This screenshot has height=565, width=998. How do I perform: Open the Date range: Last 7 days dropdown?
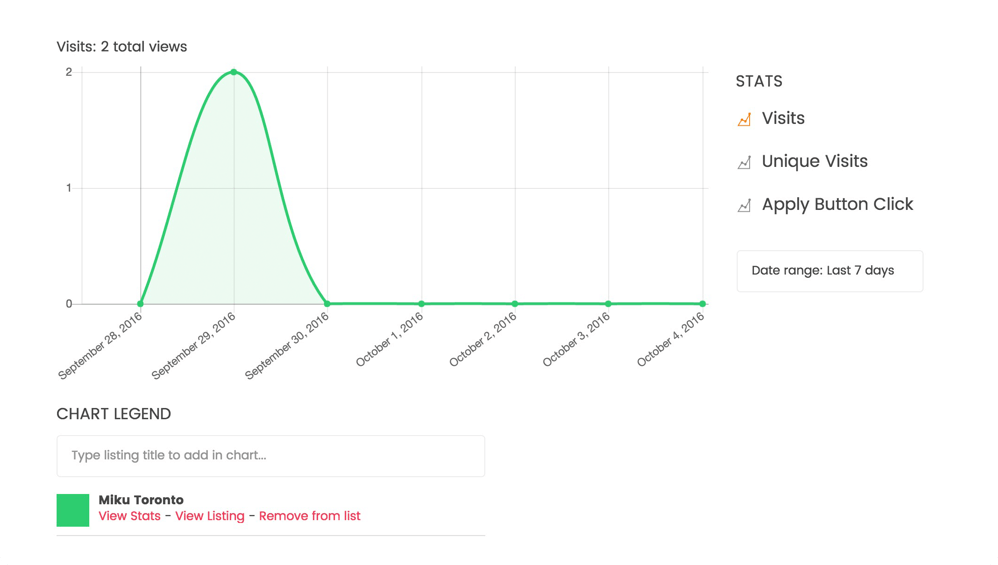[x=830, y=271]
